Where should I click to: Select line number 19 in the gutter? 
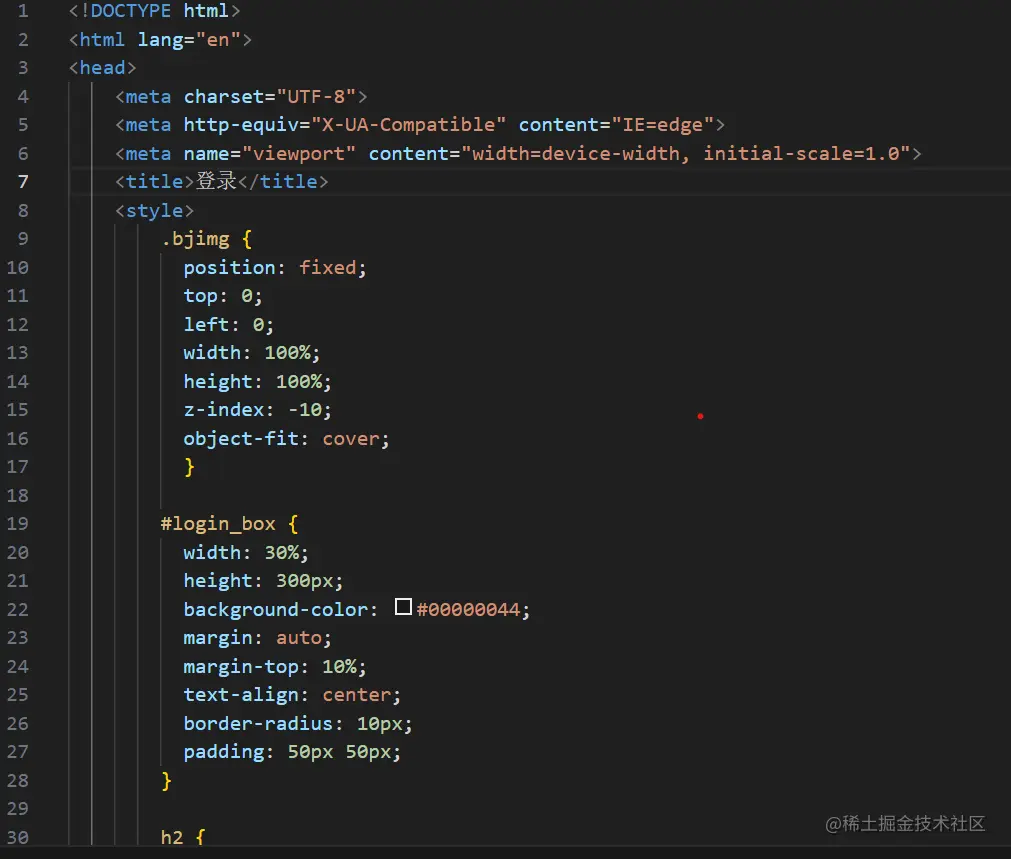point(17,524)
